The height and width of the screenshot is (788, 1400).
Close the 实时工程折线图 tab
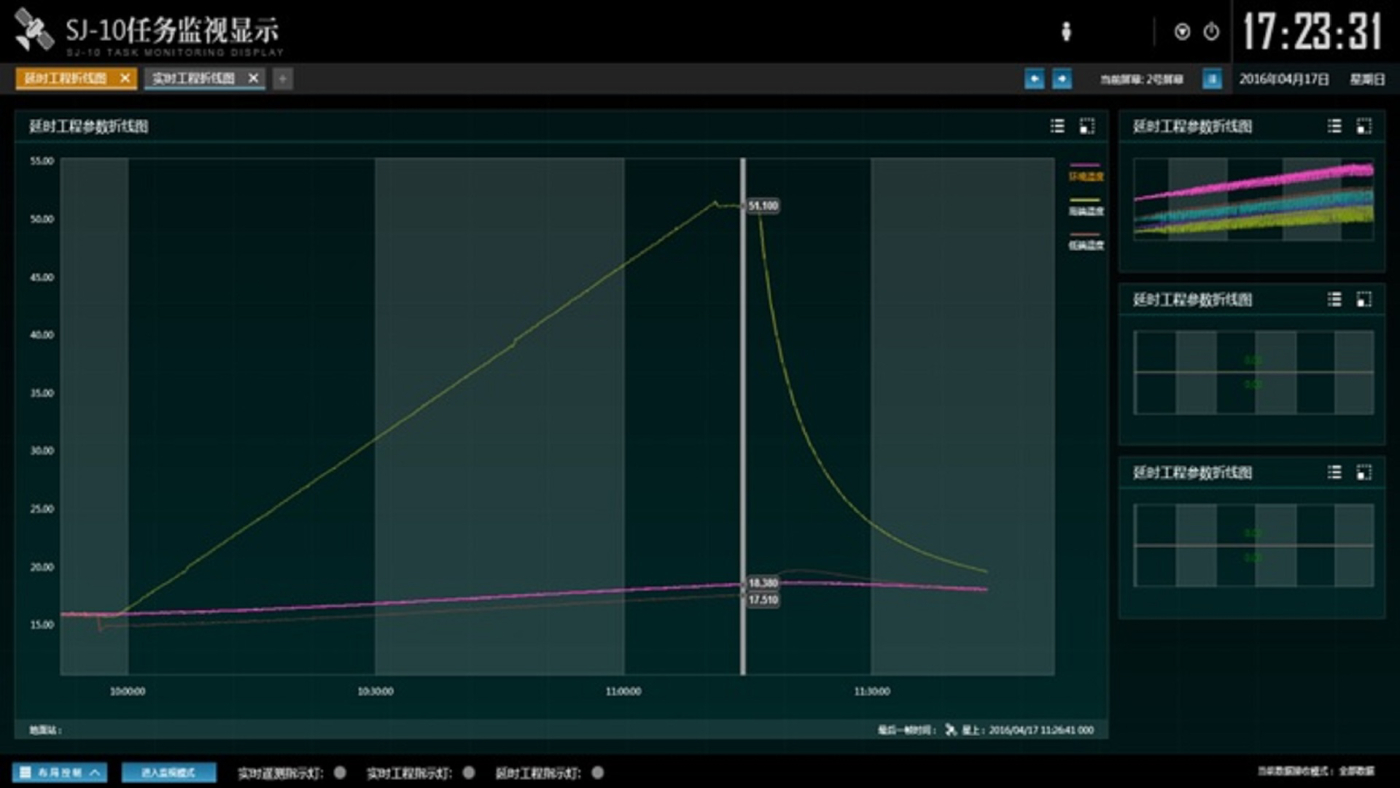(254, 78)
